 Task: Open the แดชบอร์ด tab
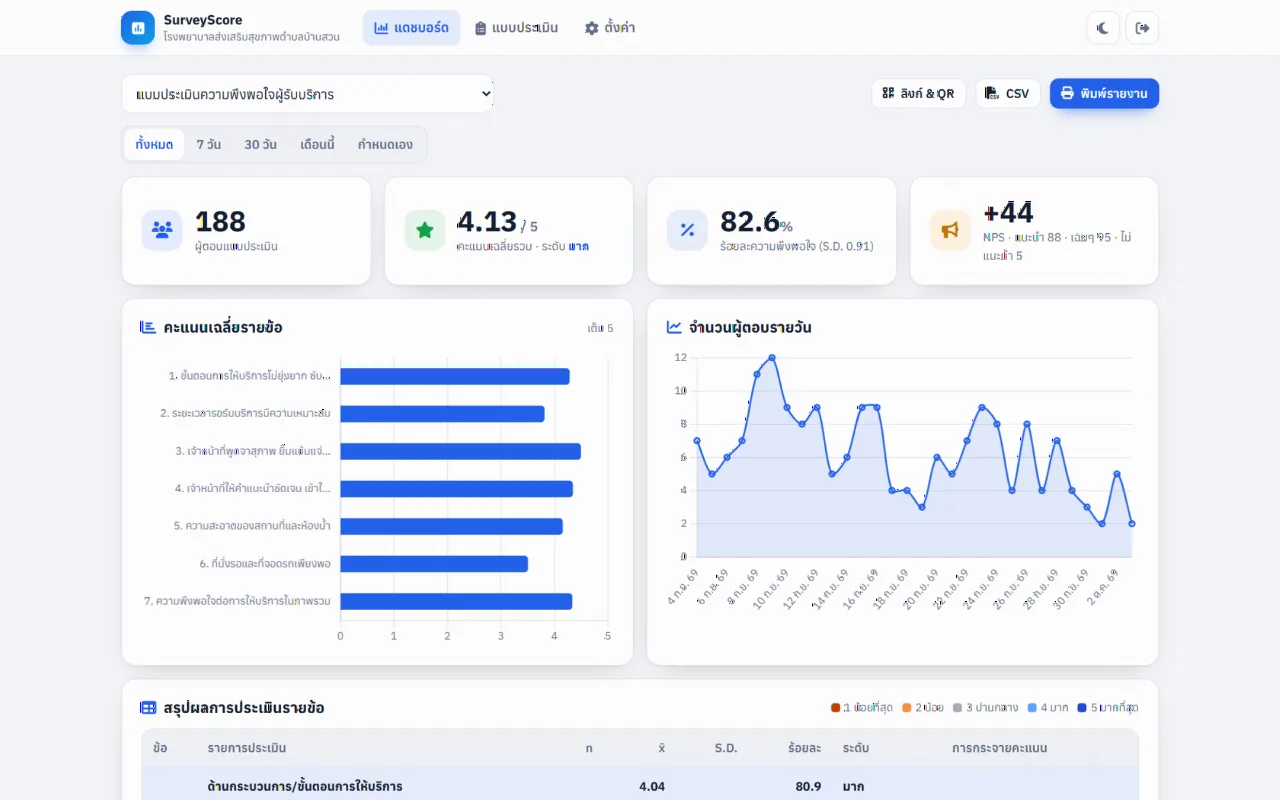(411, 28)
